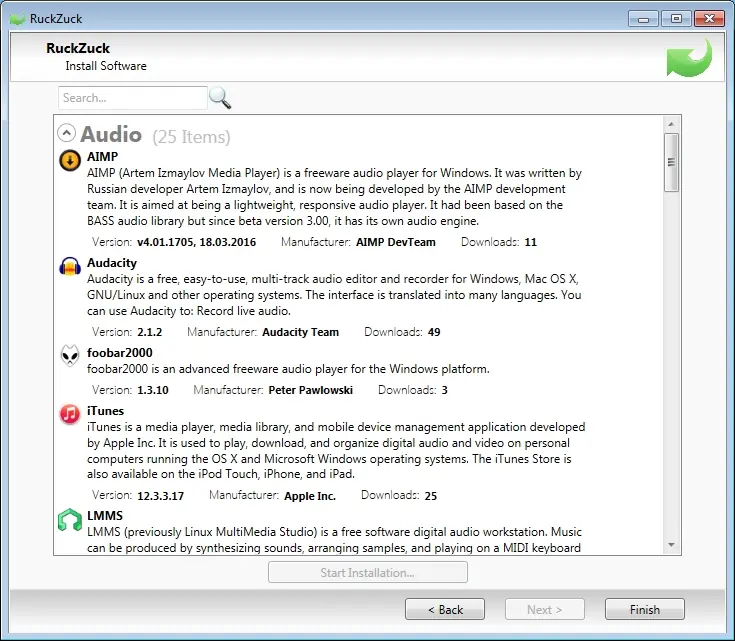The image size is (735, 641).
Task: Select the foobar2000 entry title
Action: pos(120,353)
